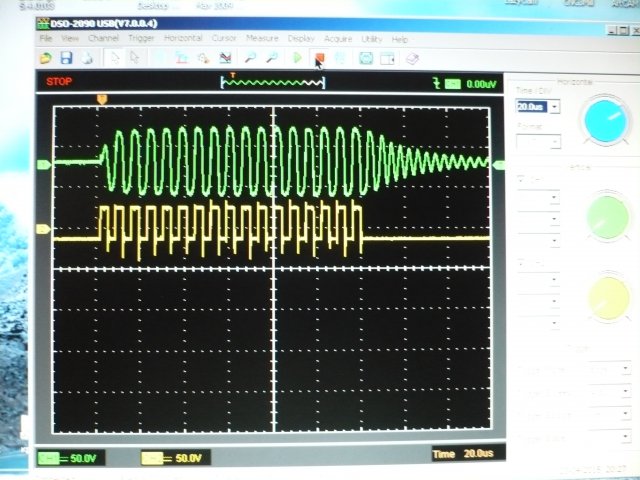Open the Trigger menu
640x480 pixels.
coord(141,39)
